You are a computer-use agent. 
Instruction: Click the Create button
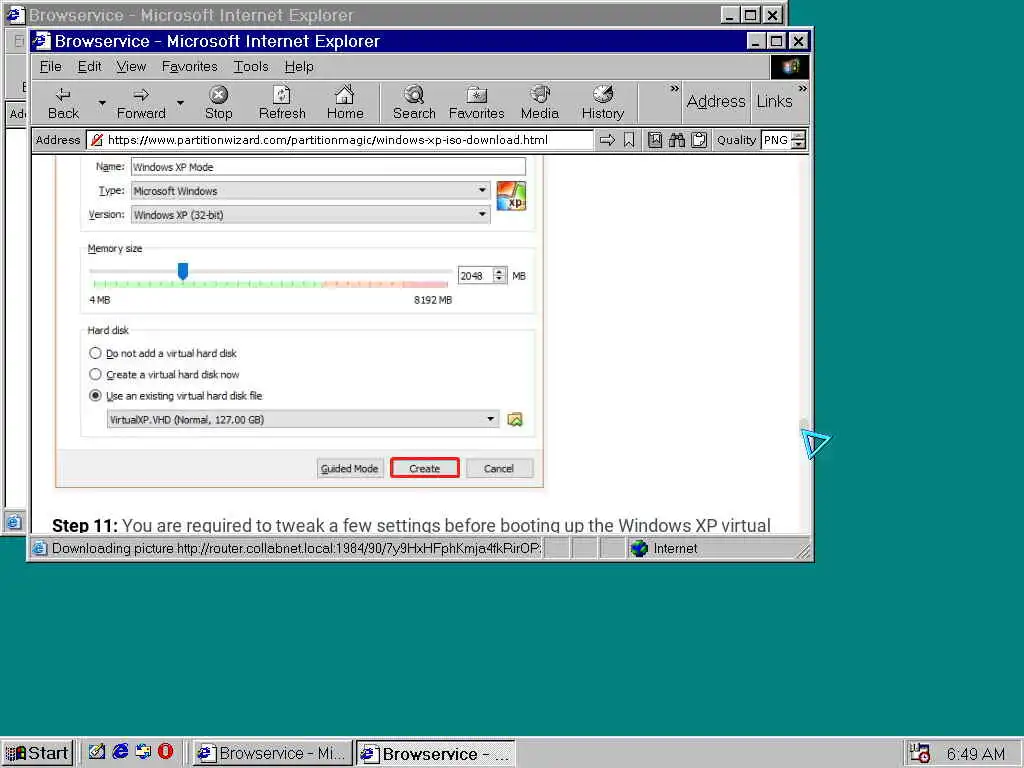click(x=424, y=468)
